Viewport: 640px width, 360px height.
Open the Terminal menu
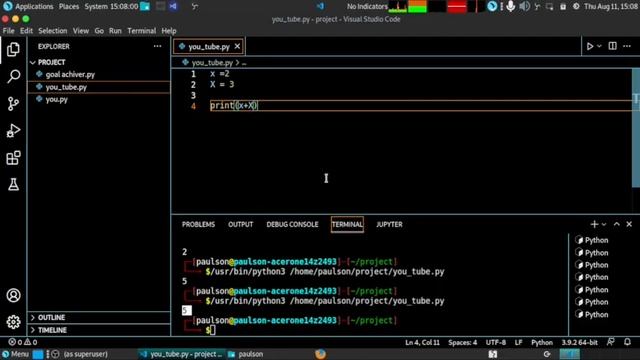tap(141, 31)
